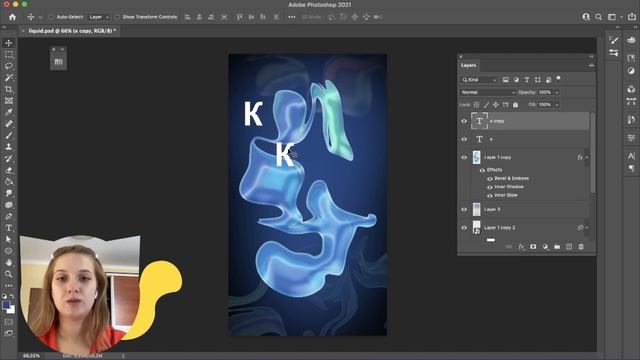This screenshot has width=640, height=360.
Task: Select the Horizontal Type tool
Action: (x=9, y=228)
